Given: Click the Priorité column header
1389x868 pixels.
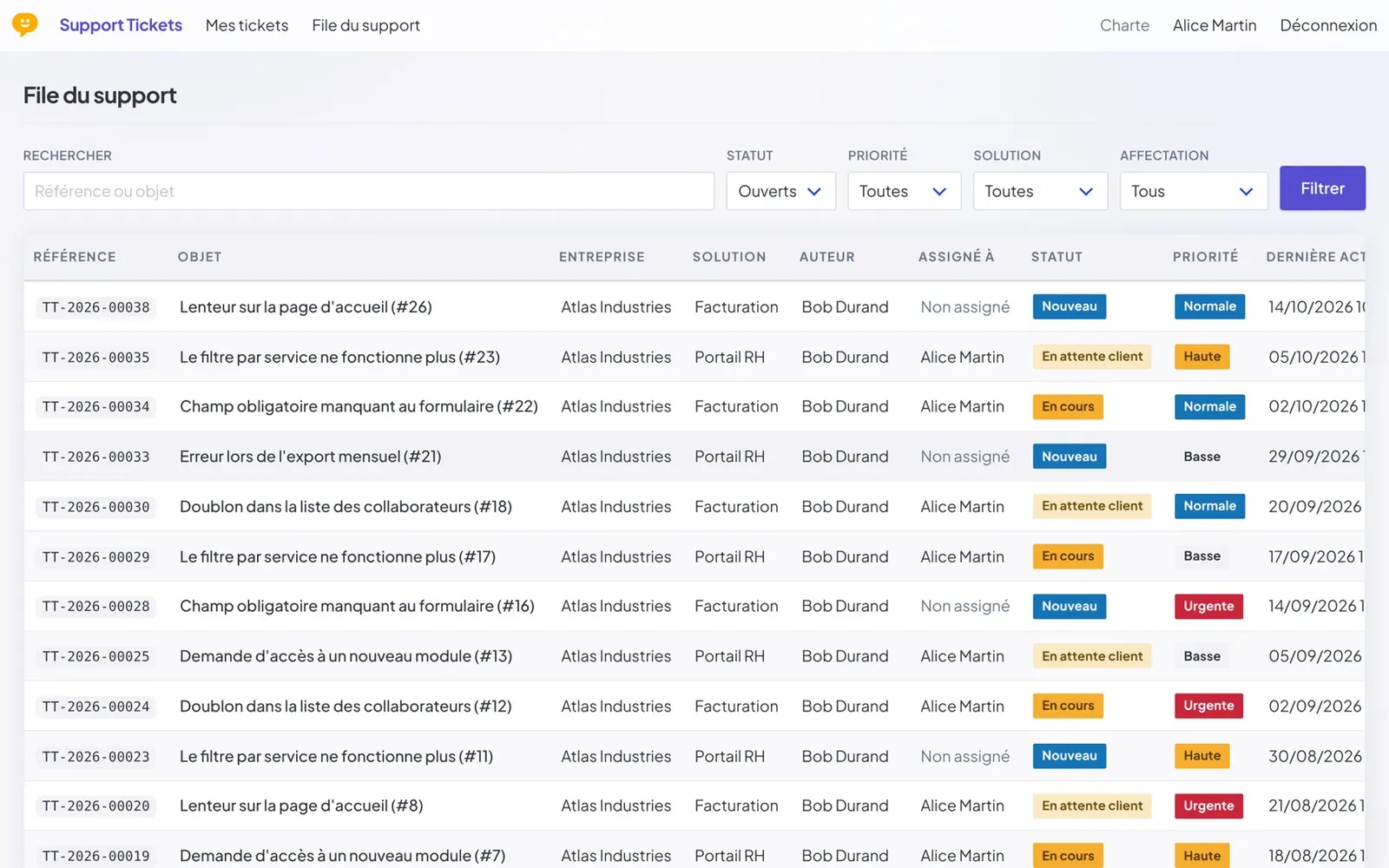Looking at the screenshot, I should click(x=1205, y=257).
